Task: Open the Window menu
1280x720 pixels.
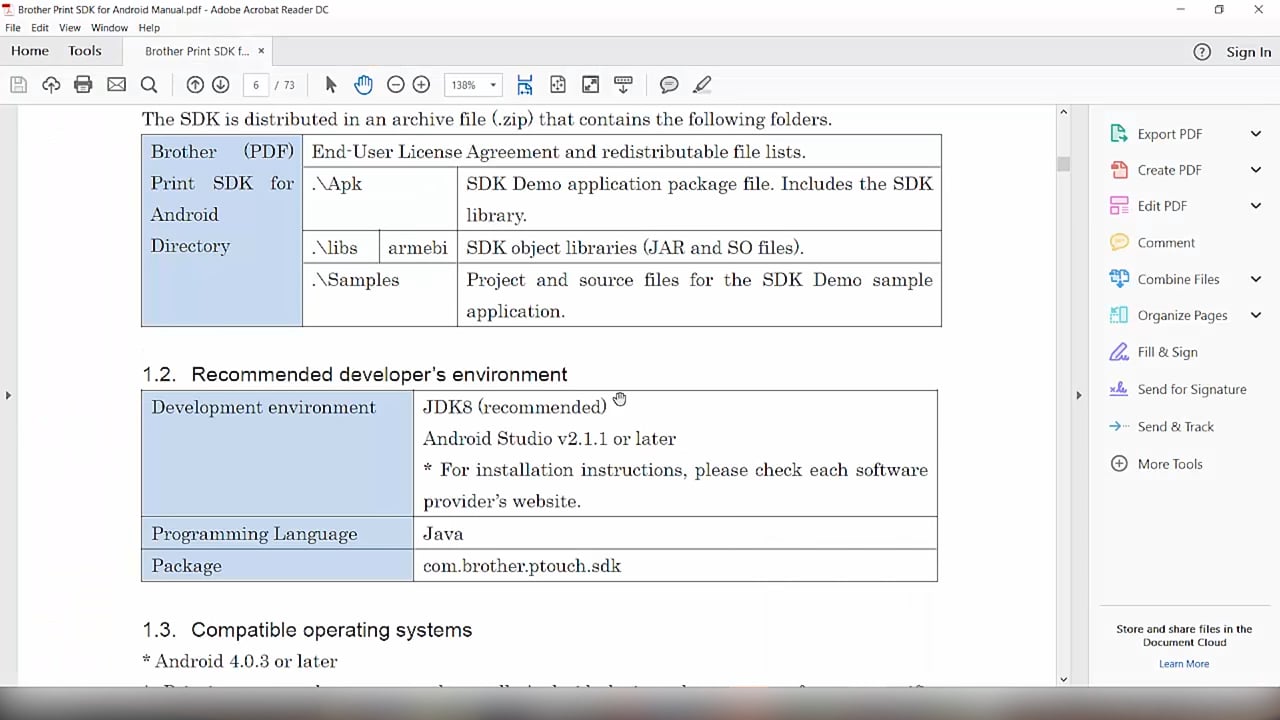Action: coord(110,28)
